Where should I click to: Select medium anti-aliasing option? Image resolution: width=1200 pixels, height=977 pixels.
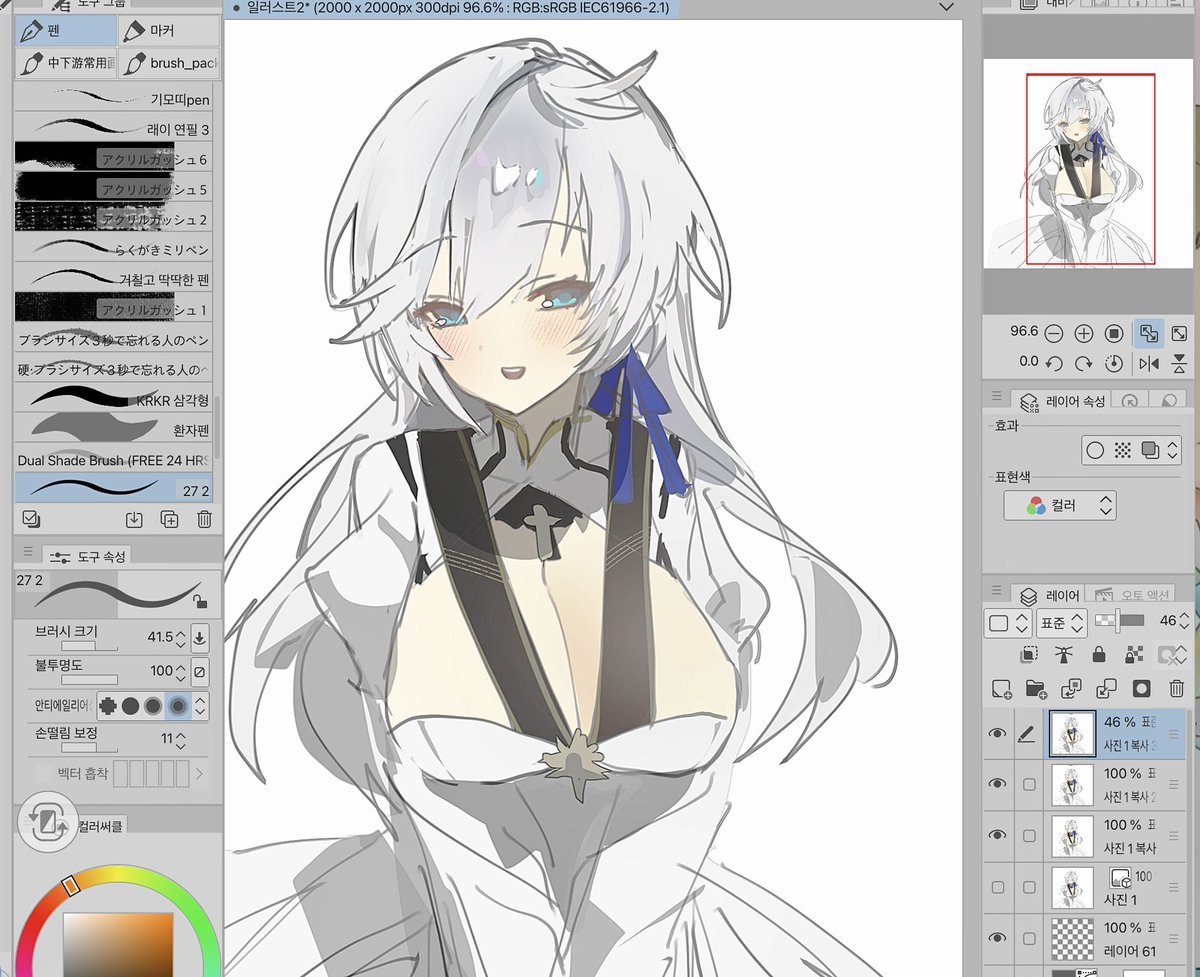153,706
